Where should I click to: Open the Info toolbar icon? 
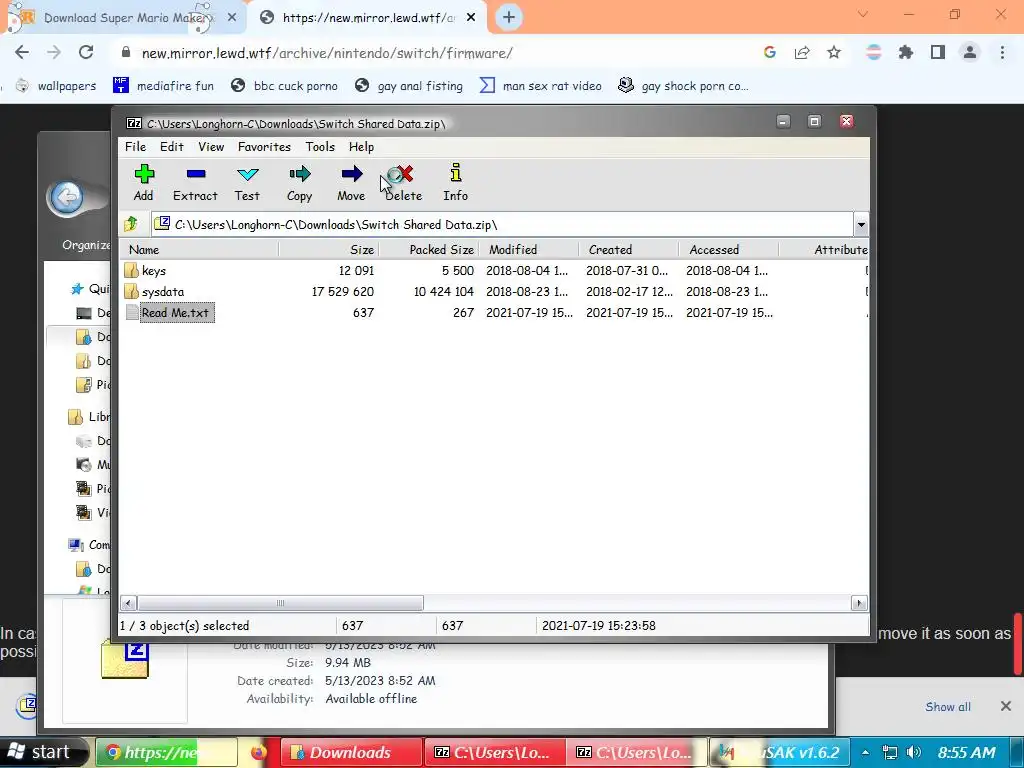(x=455, y=183)
